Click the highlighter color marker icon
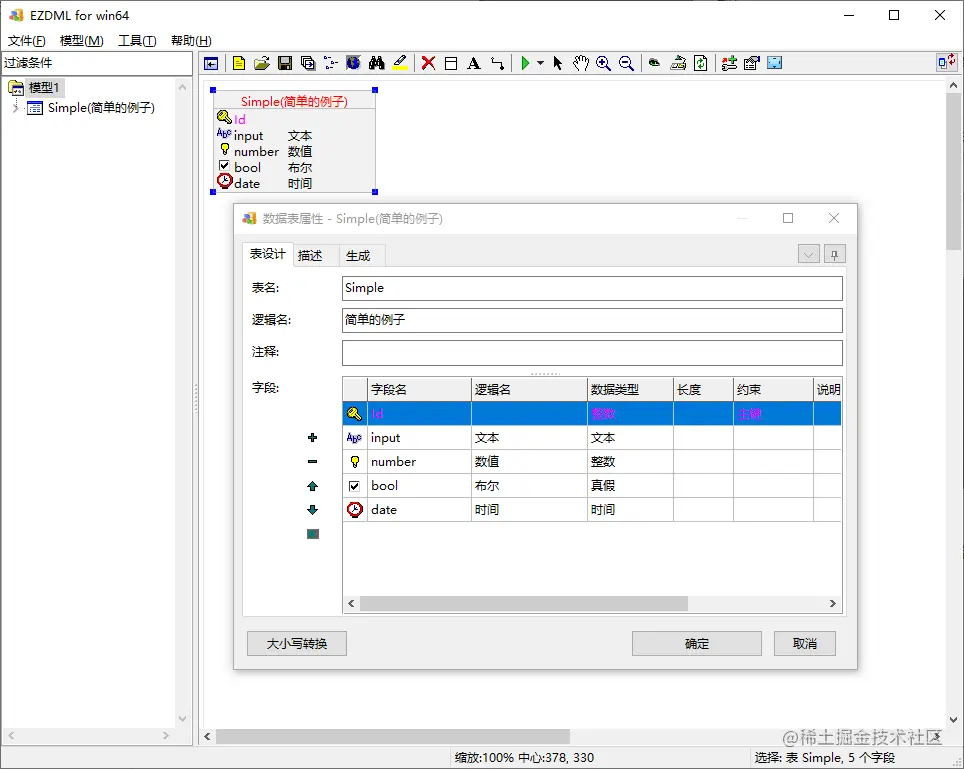This screenshot has width=964, height=769. (400, 63)
